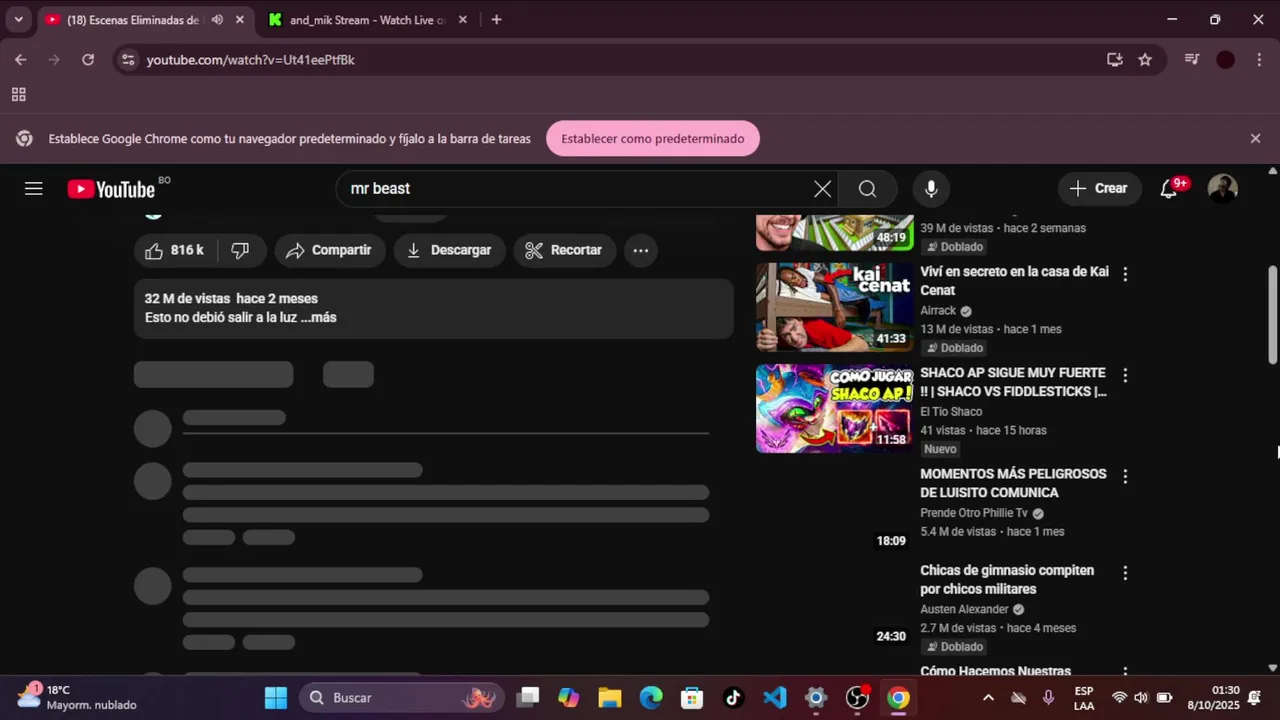Image resolution: width=1280 pixels, height=720 pixels.
Task: Click the install app icon in the address bar
Action: (x=1114, y=60)
